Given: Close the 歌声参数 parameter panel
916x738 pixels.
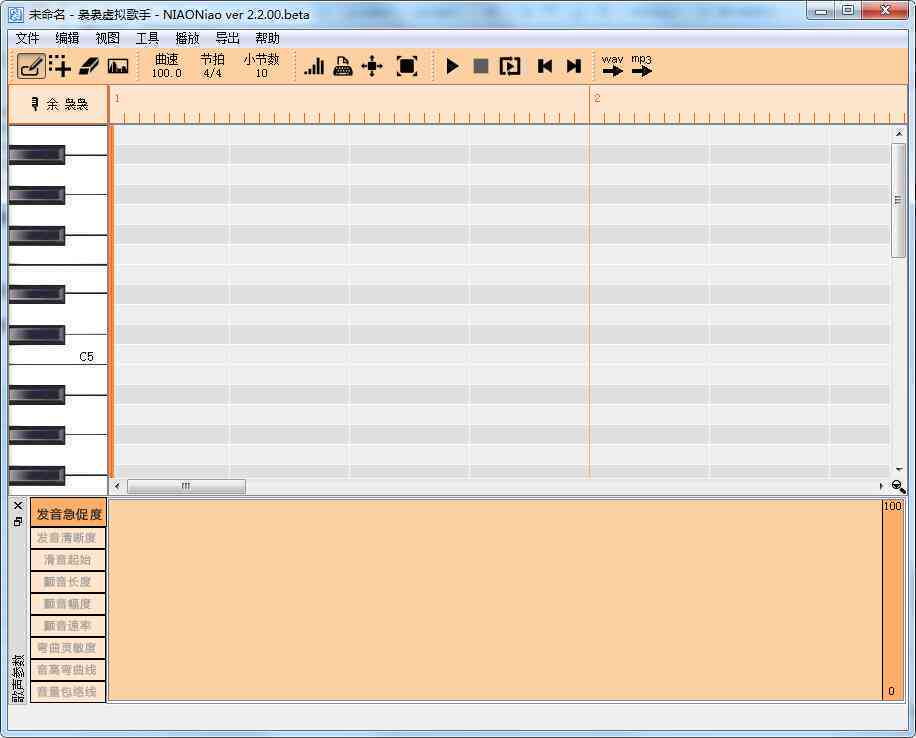Looking at the screenshot, I should coord(18,505).
